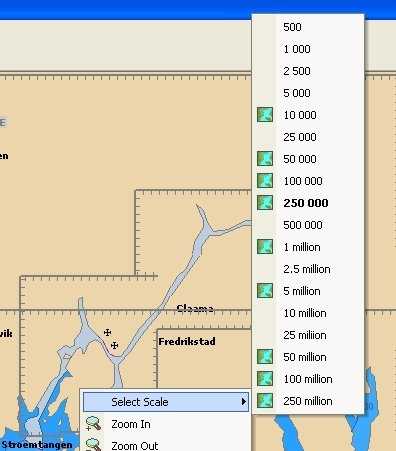Set scale to 500 000
Screen dimensions: 396x451
tap(303, 225)
